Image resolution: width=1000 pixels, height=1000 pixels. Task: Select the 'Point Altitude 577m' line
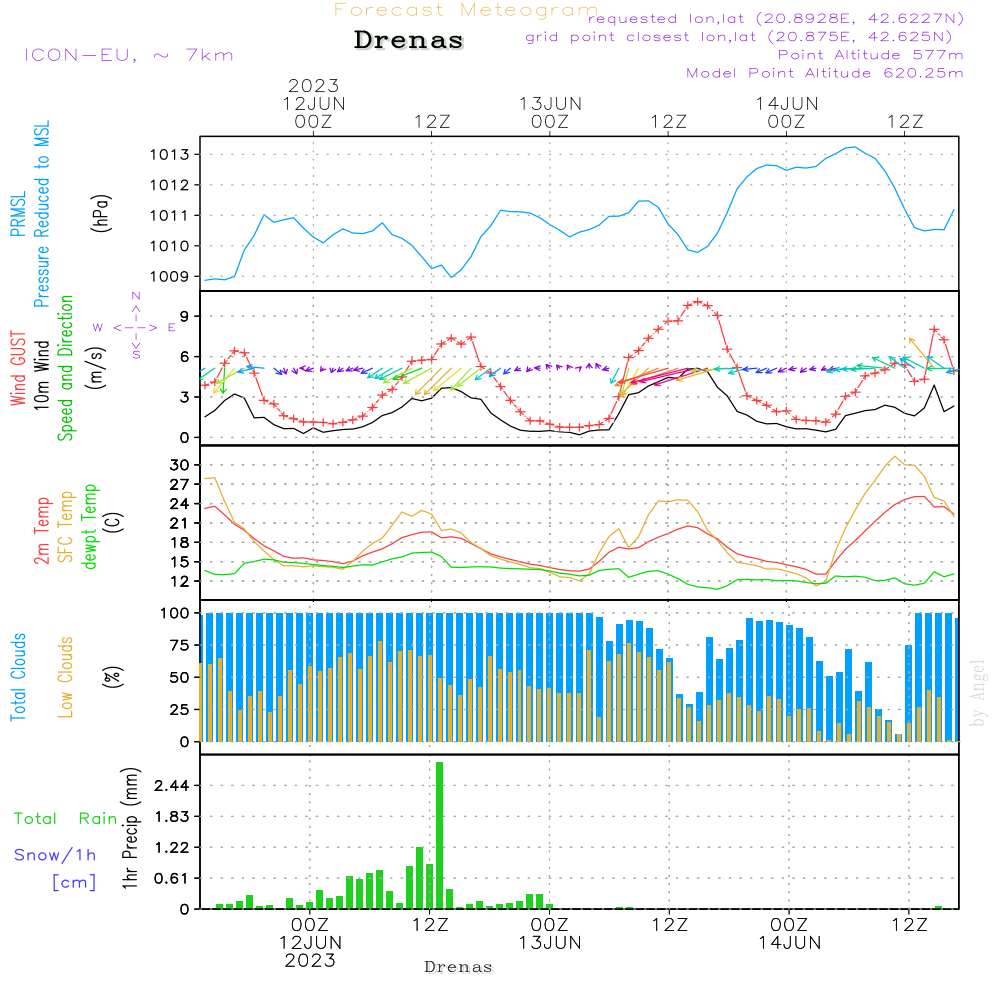871,55
